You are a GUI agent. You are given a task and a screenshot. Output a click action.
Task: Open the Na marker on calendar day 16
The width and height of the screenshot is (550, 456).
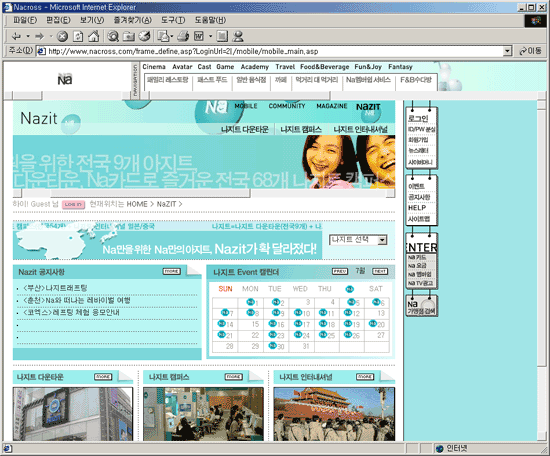[272, 323]
